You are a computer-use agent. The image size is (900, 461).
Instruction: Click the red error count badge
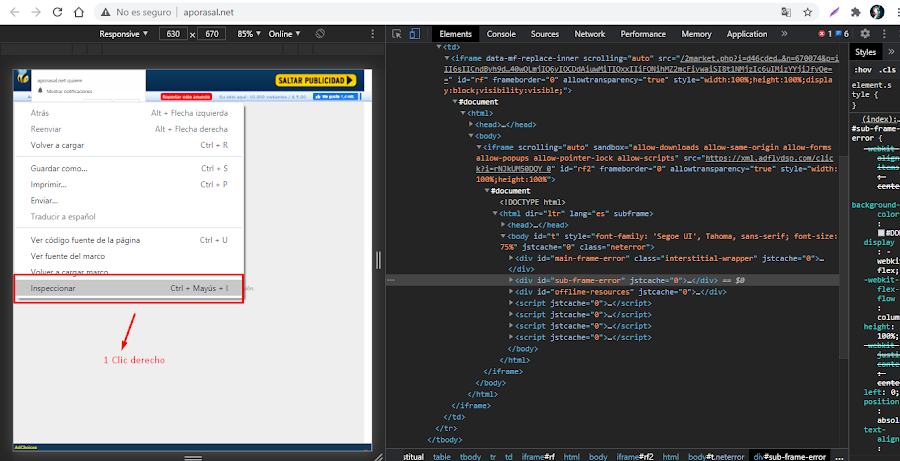click(825, 34)
